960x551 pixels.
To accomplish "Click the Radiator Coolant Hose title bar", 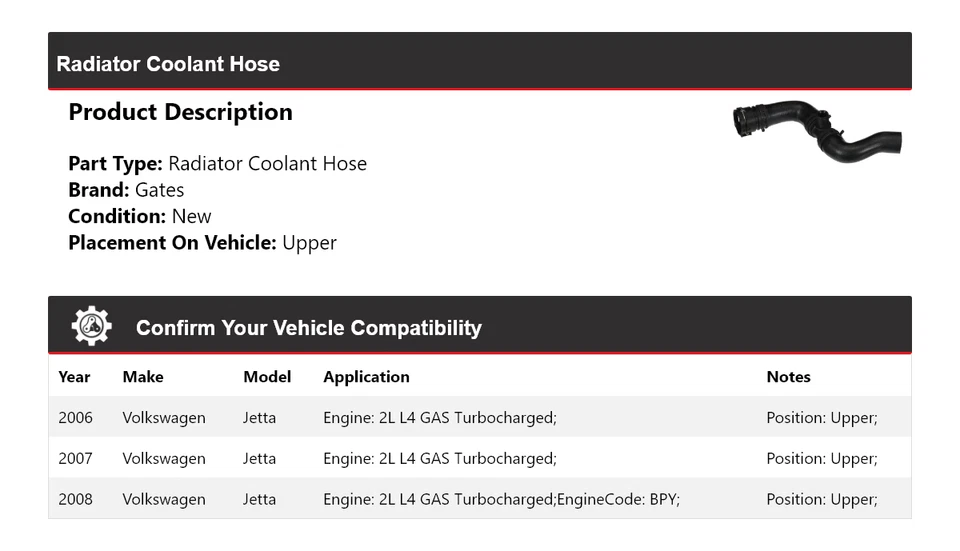I will pyautogui.click(x=168, y=64).
